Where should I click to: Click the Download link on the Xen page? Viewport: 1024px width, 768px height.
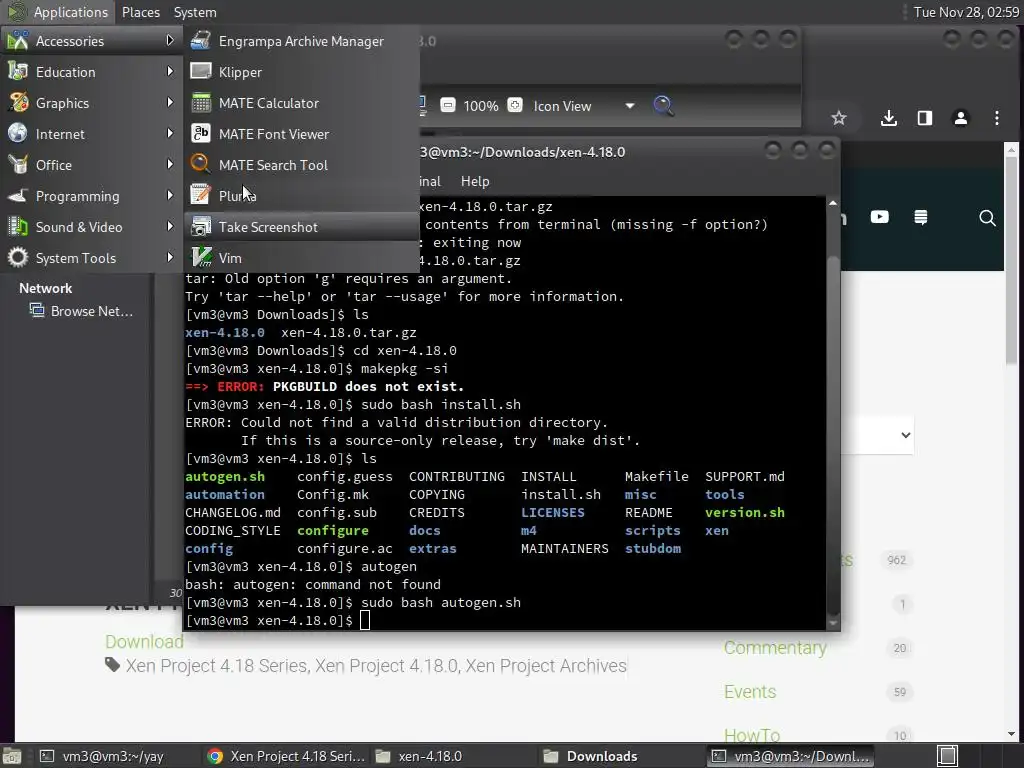tap(144, 642)
